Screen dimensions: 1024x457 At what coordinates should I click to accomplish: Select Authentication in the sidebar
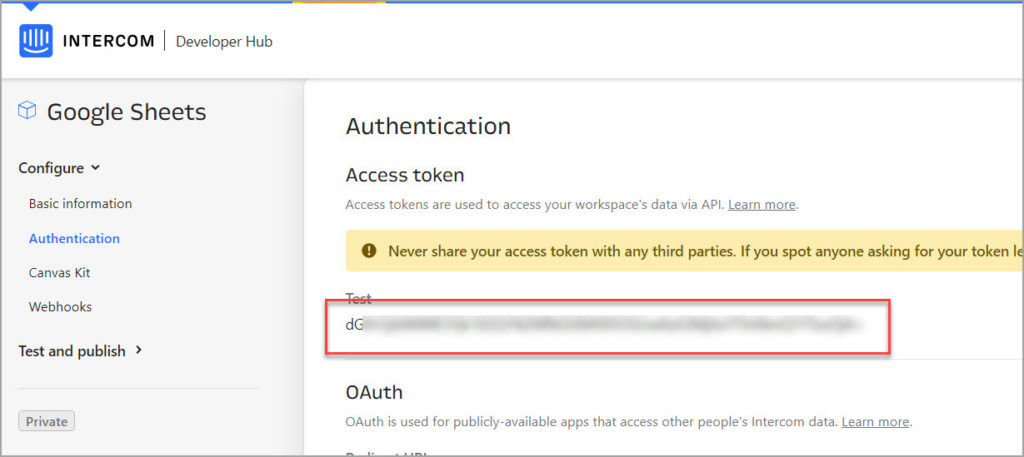(74, 238)
